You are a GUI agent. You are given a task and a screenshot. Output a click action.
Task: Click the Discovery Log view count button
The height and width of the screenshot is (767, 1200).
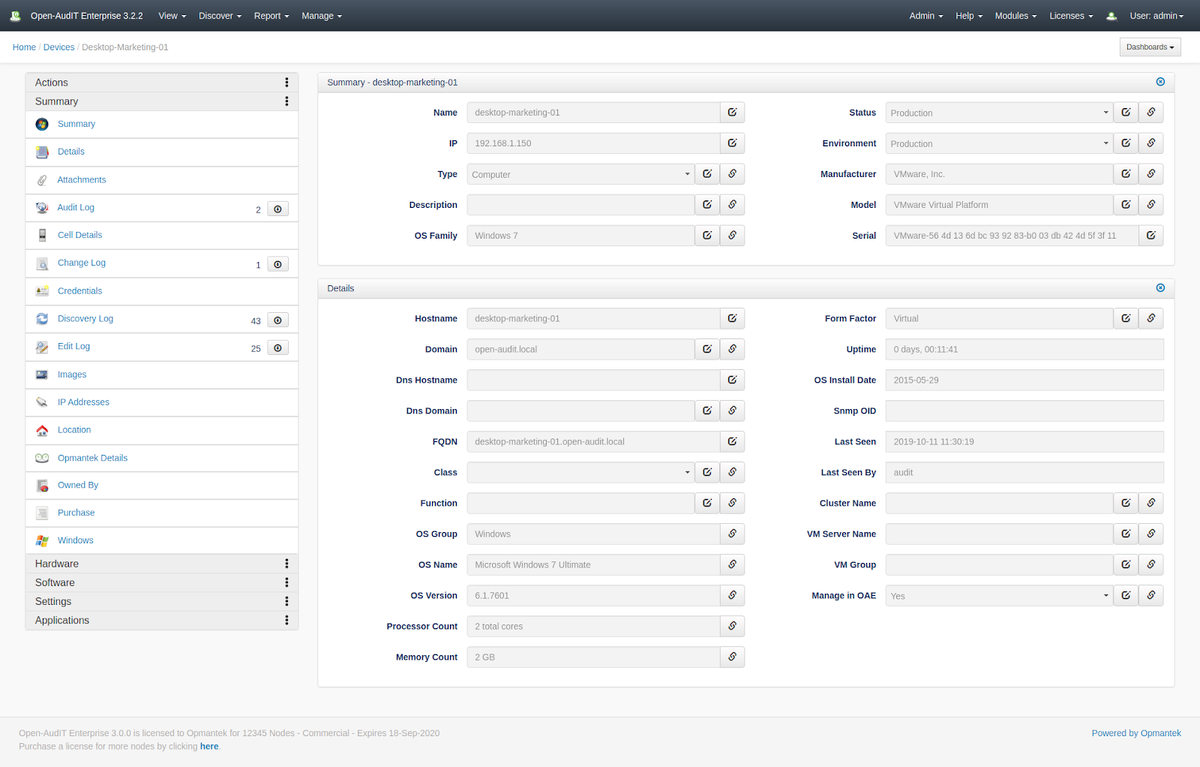click(279, 320)
